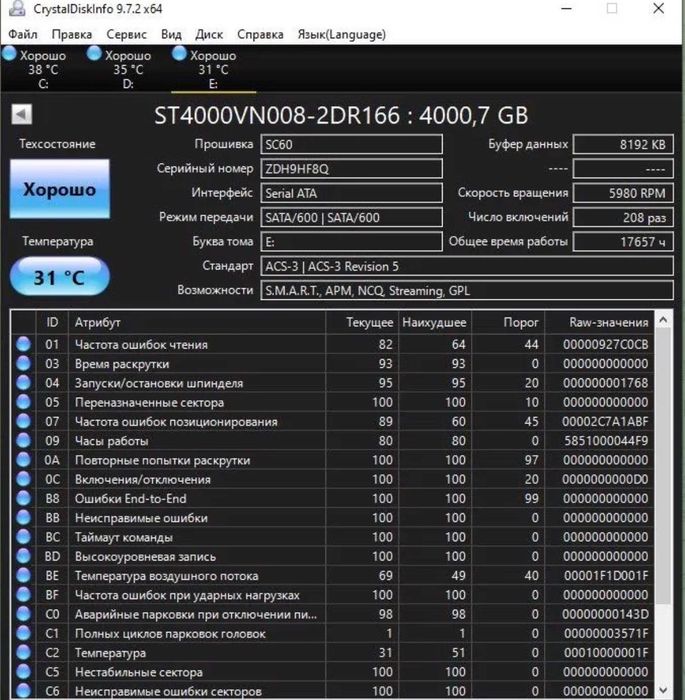Select the Время раскрутки row text
Viewport: 685px width, 700px height.
click(122, 364)
